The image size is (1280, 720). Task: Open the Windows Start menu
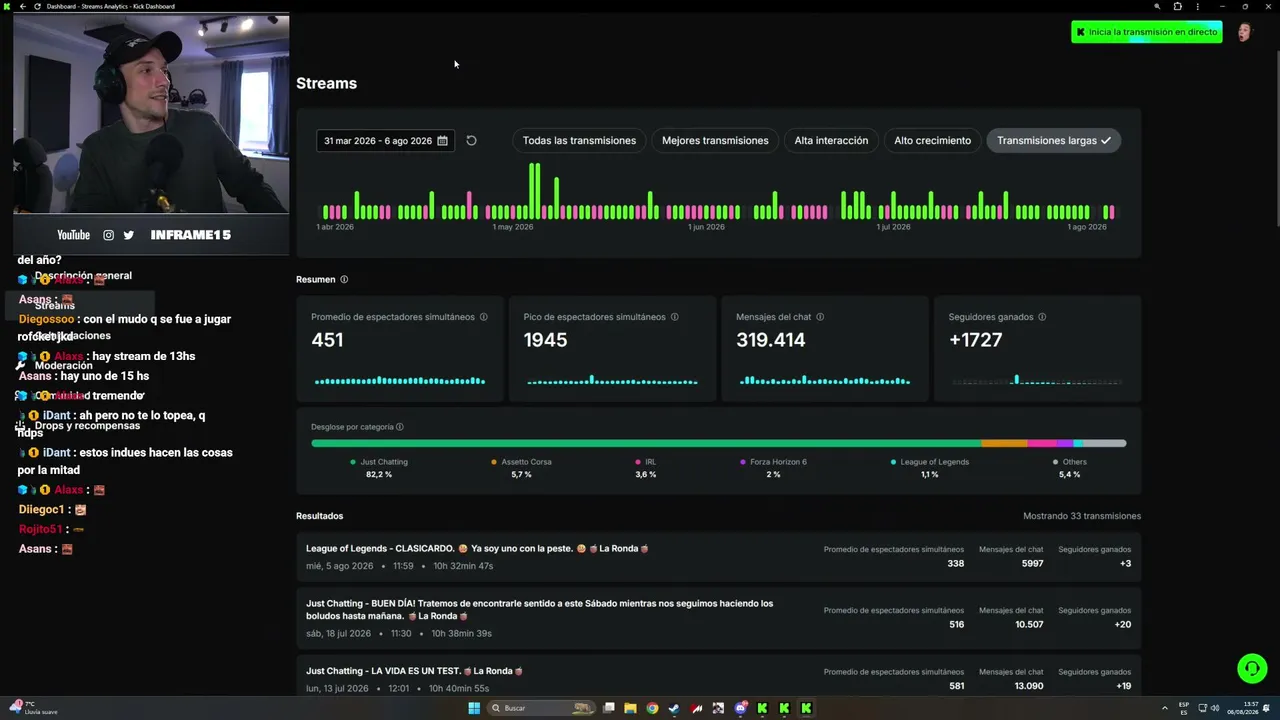(474, 708)
